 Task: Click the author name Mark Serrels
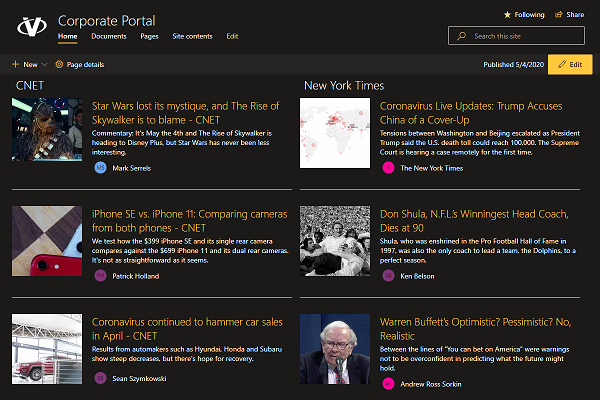point(132,168)
